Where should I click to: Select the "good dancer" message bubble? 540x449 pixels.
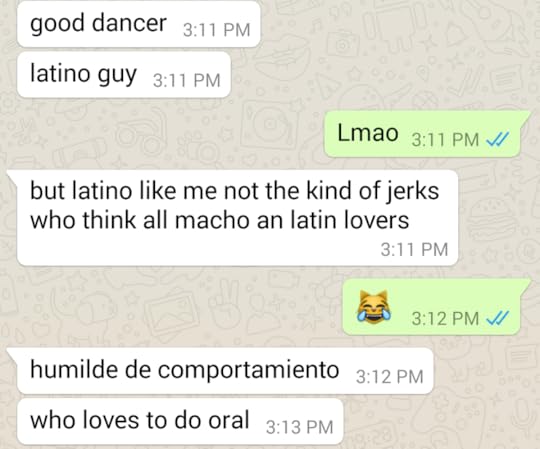pyautogui.click(x=138, y=23)
